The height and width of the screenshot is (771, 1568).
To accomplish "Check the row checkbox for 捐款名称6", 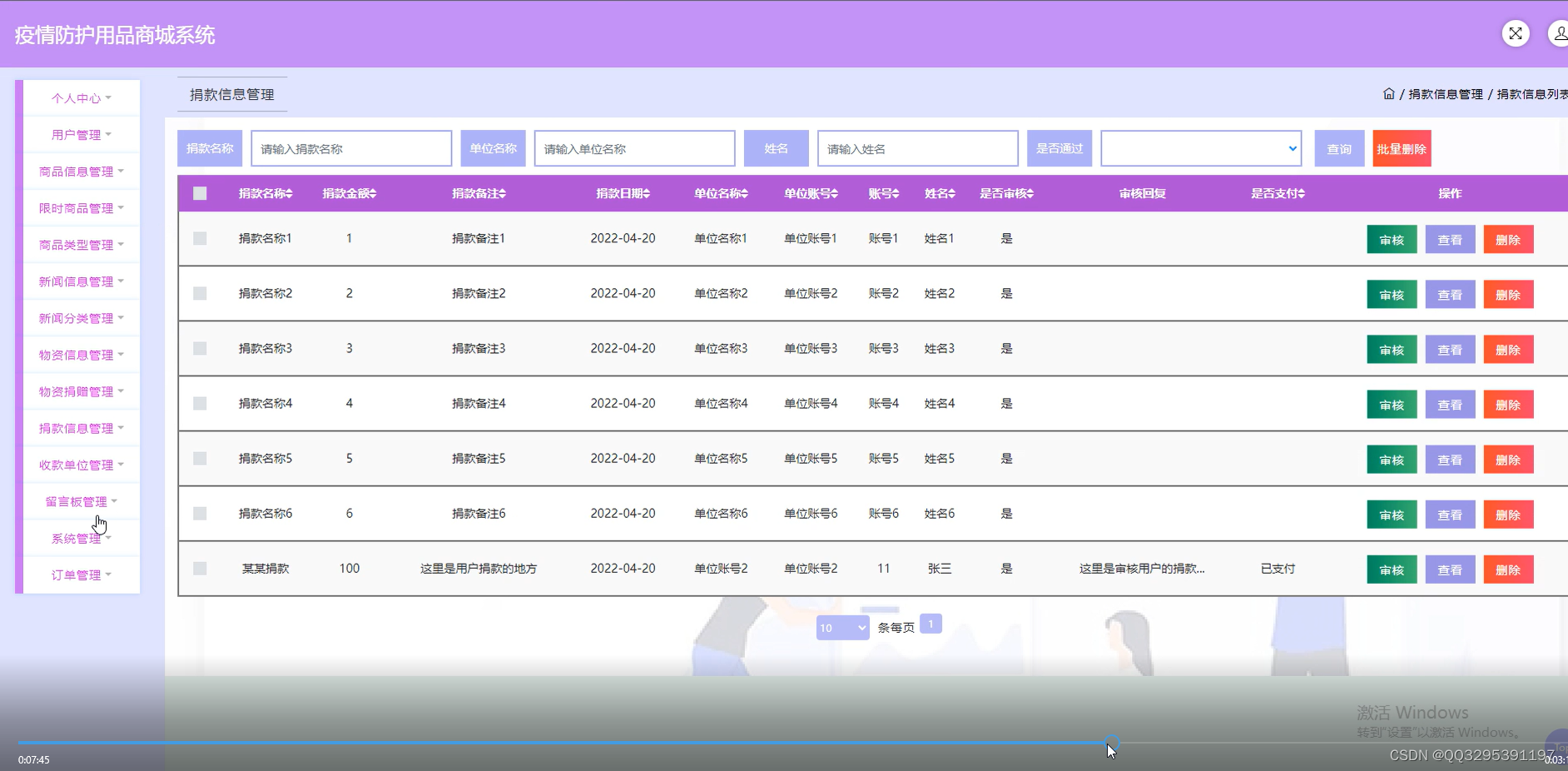I will click(200, 513).
